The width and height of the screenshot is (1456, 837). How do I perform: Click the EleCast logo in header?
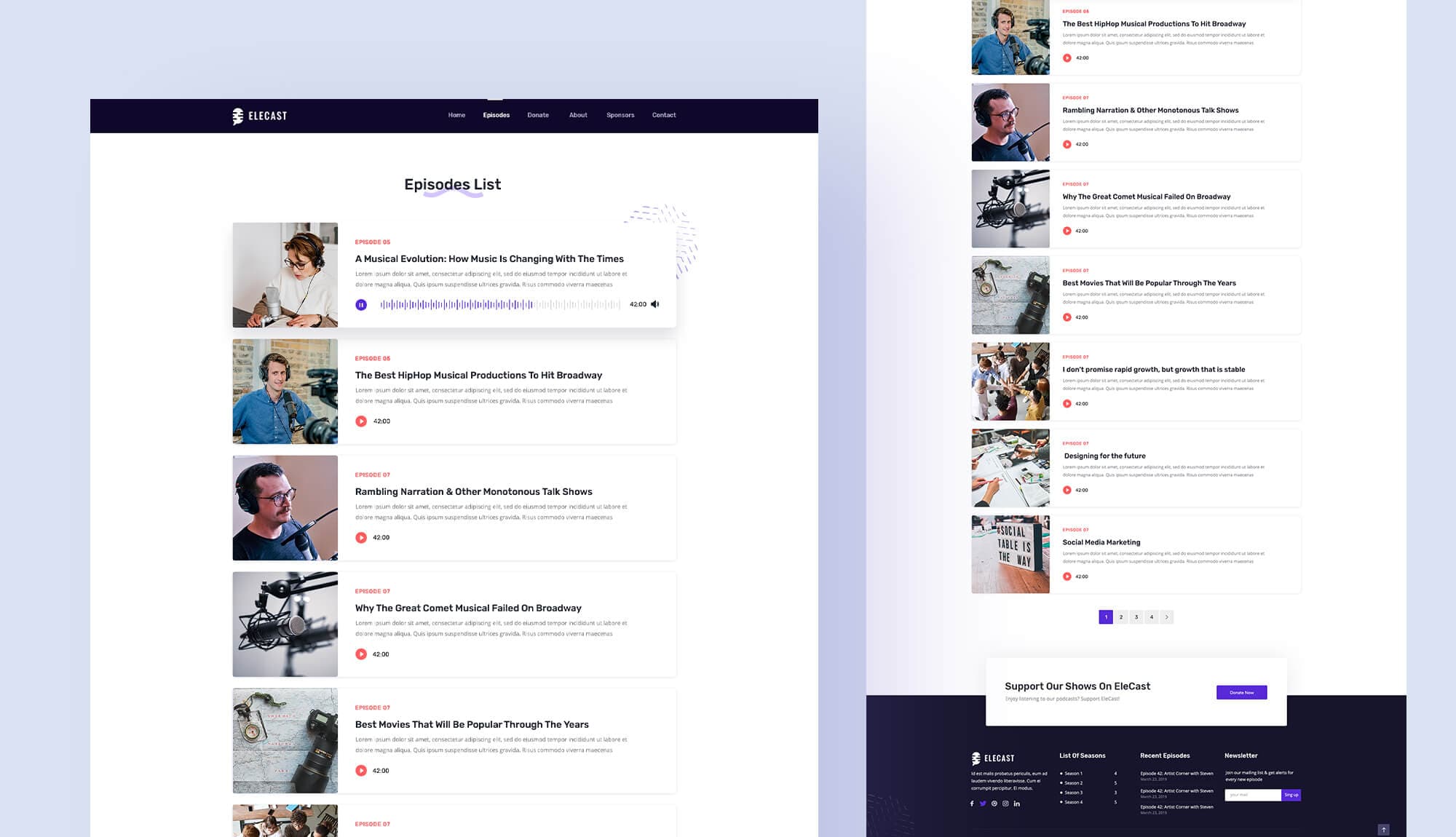tap(260, 116)
